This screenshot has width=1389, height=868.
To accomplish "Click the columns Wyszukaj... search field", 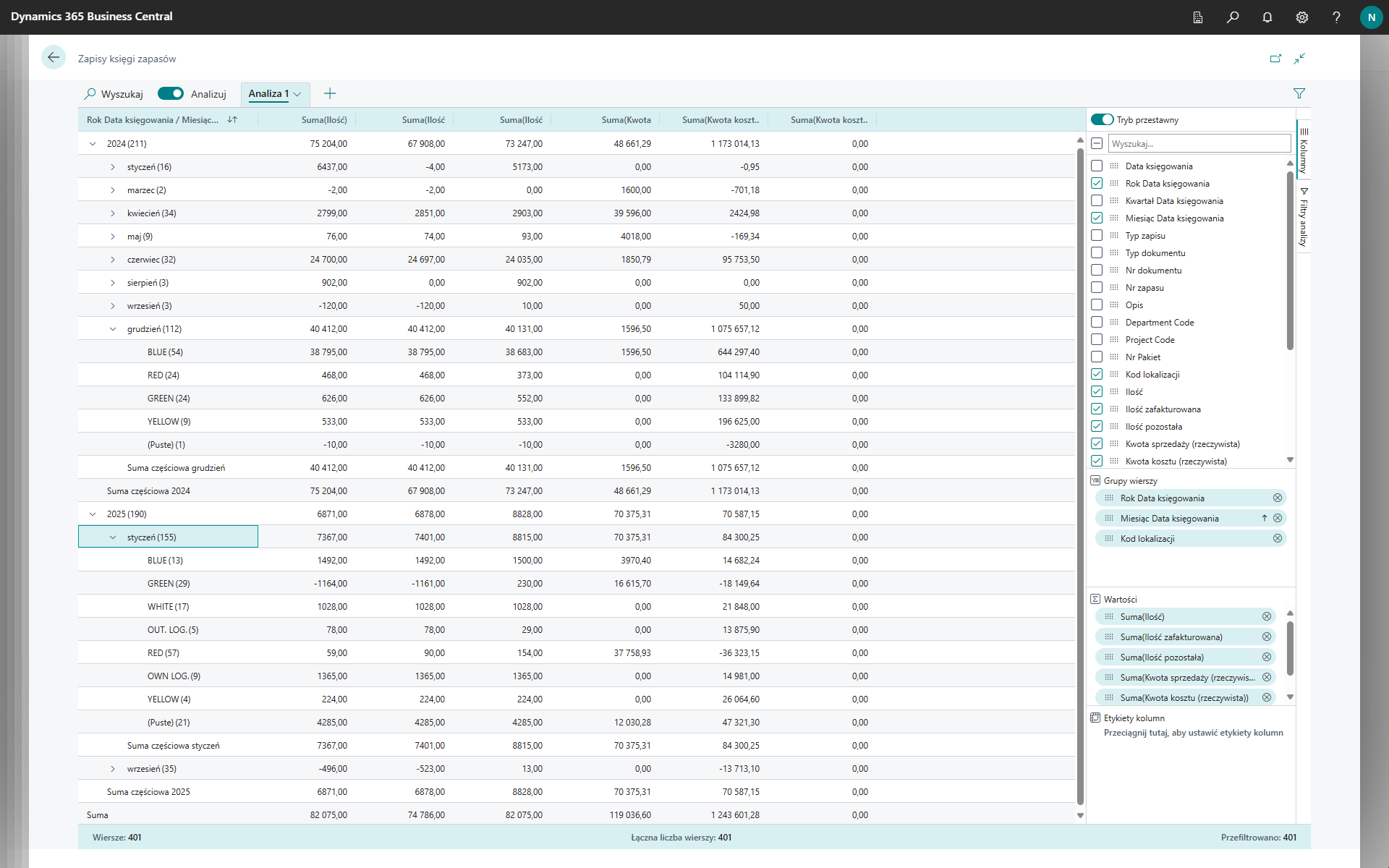I will click(1199, 143).
